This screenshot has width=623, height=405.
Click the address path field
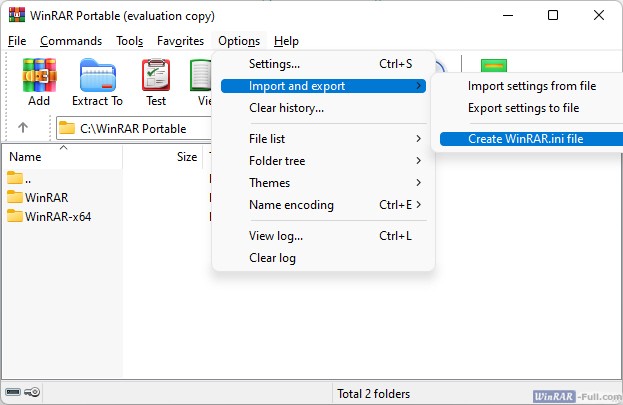[135, 128]
